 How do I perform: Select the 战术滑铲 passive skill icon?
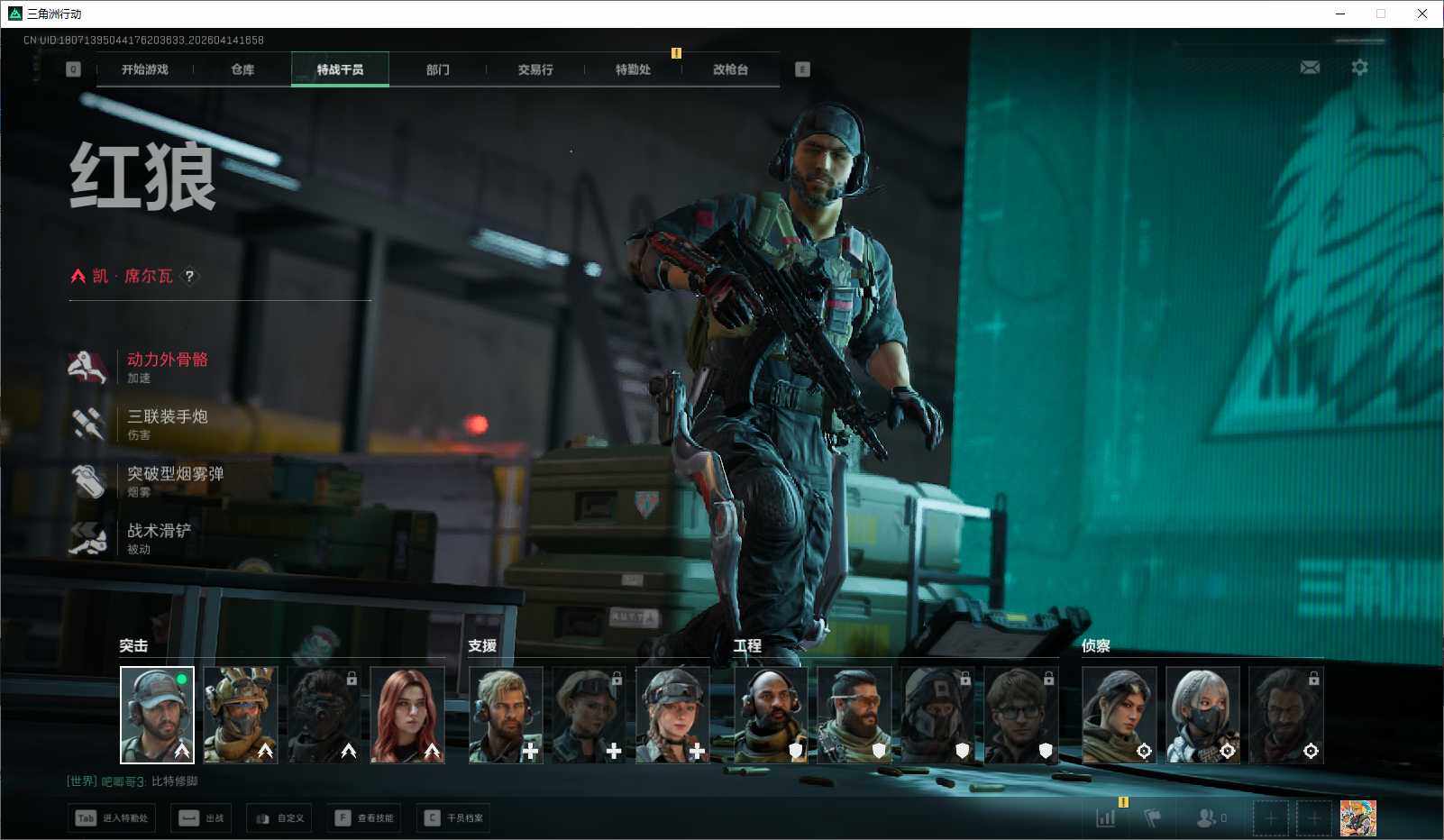[x=87, y=538]
